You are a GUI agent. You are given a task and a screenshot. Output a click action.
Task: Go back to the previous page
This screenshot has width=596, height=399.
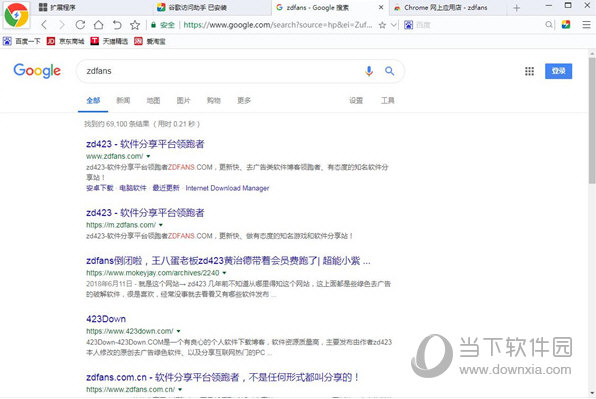pos(44,25)
